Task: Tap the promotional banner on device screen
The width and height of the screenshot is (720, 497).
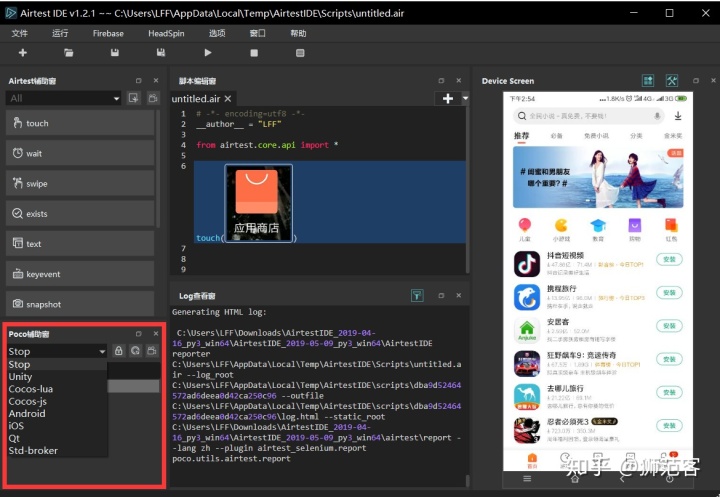Action: click(598, 177)
